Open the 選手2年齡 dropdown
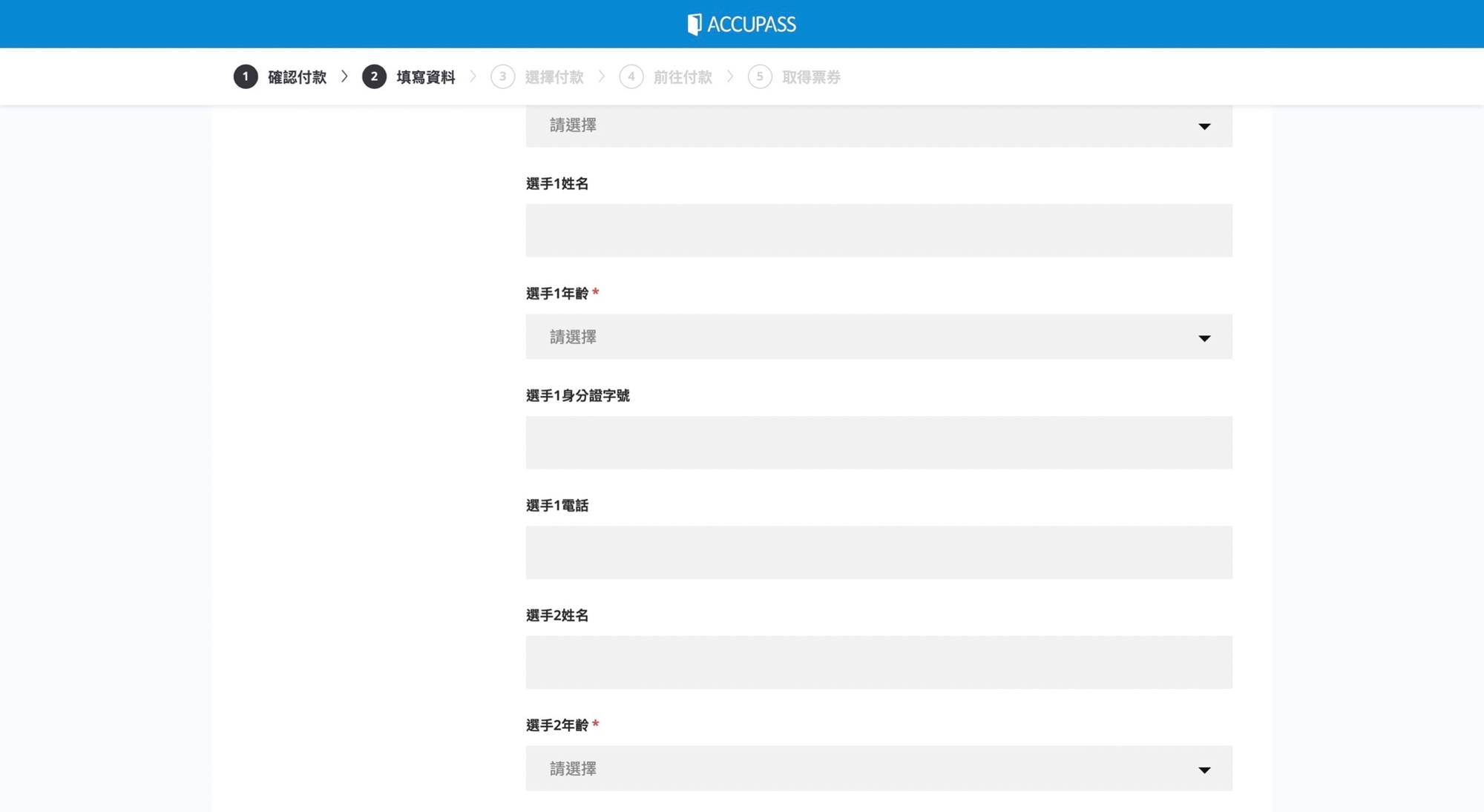The width and height of the screenshot is (1484, 812). click(878, 768)
